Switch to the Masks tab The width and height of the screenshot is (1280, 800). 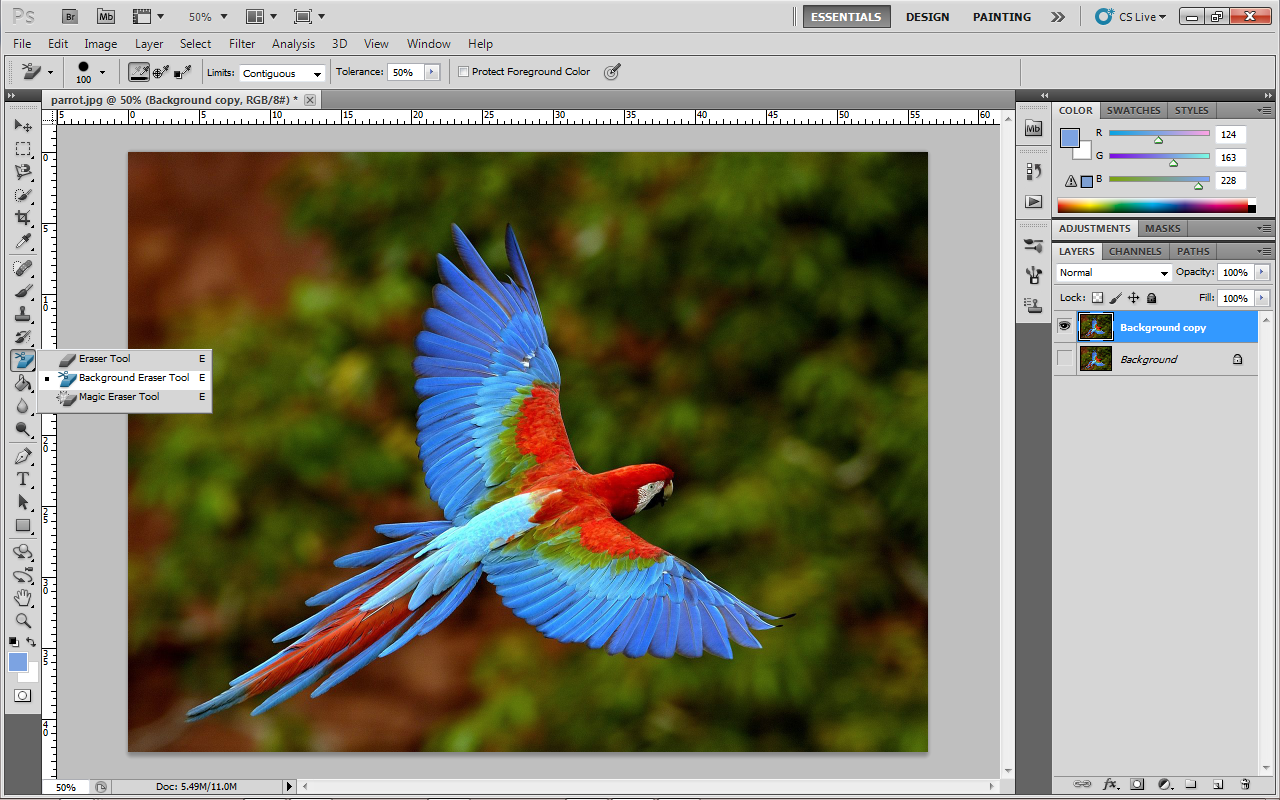(x=1163, y=228)
